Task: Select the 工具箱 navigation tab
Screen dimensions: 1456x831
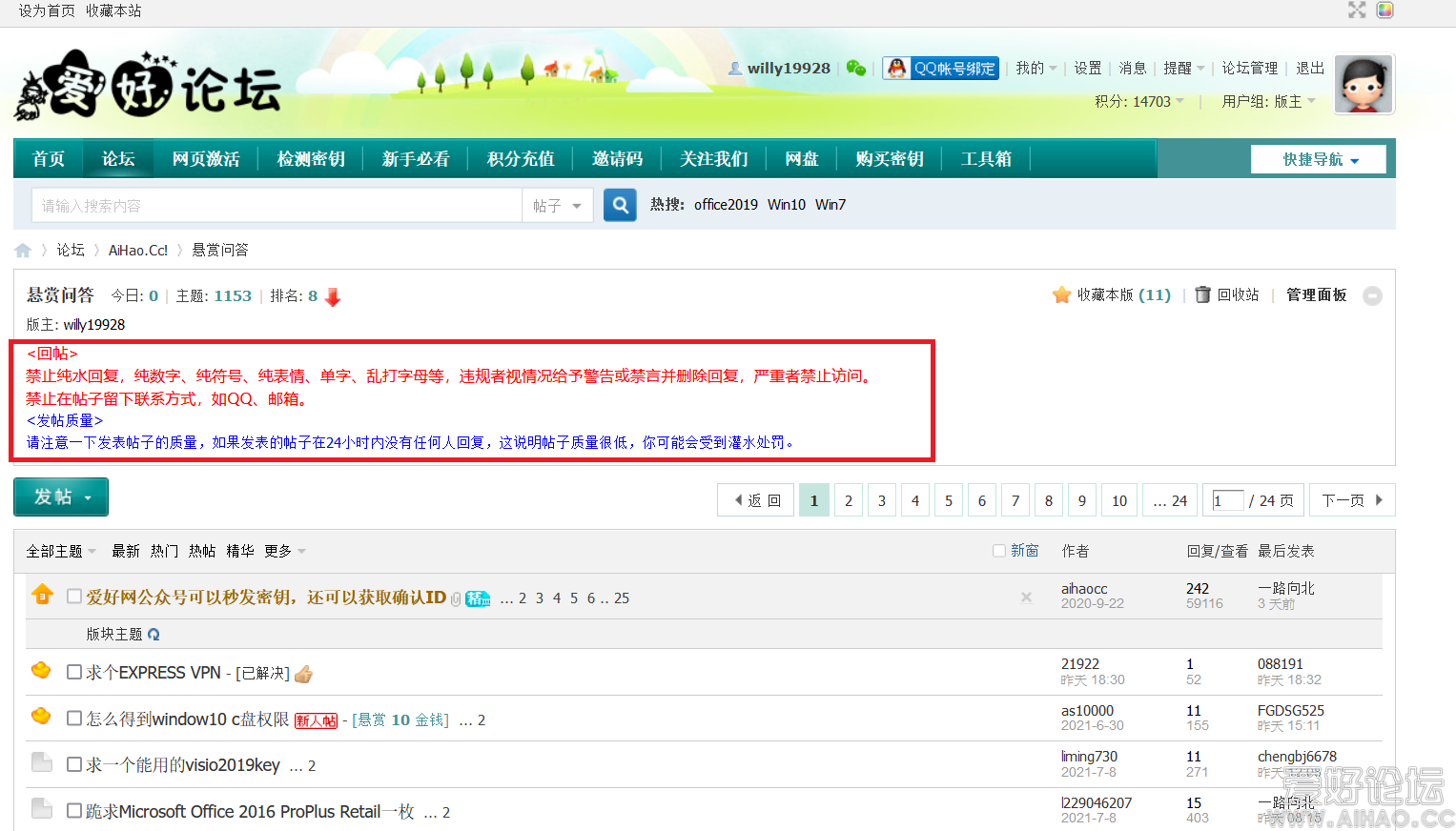Action: point(985,159)
